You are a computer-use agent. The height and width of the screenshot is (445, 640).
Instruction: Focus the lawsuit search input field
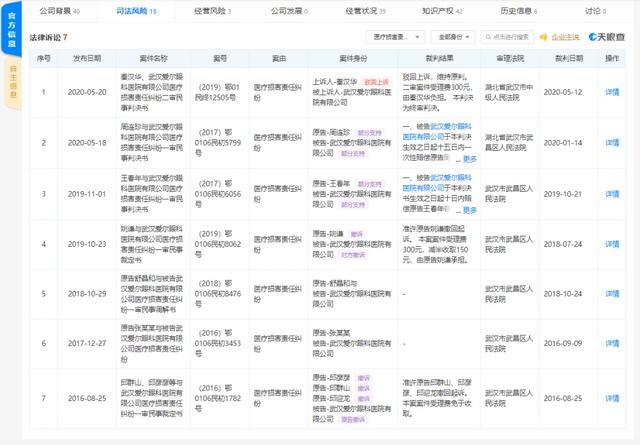(x=507, y=37)
